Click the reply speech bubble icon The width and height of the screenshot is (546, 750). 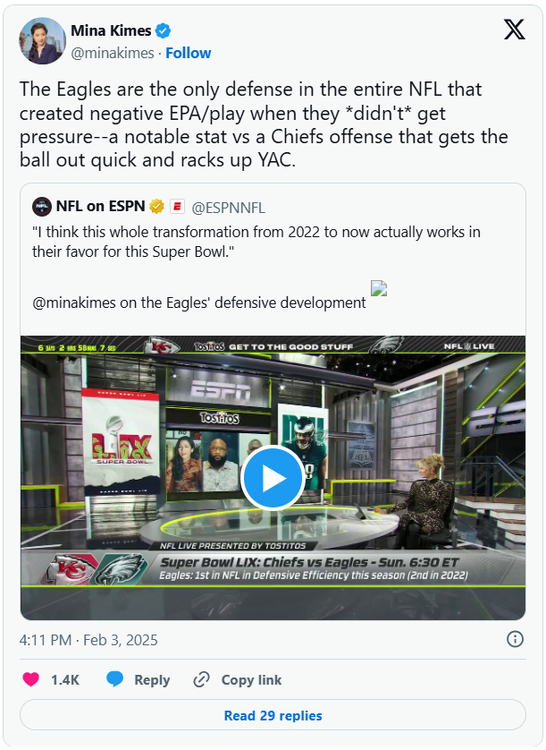115,679
